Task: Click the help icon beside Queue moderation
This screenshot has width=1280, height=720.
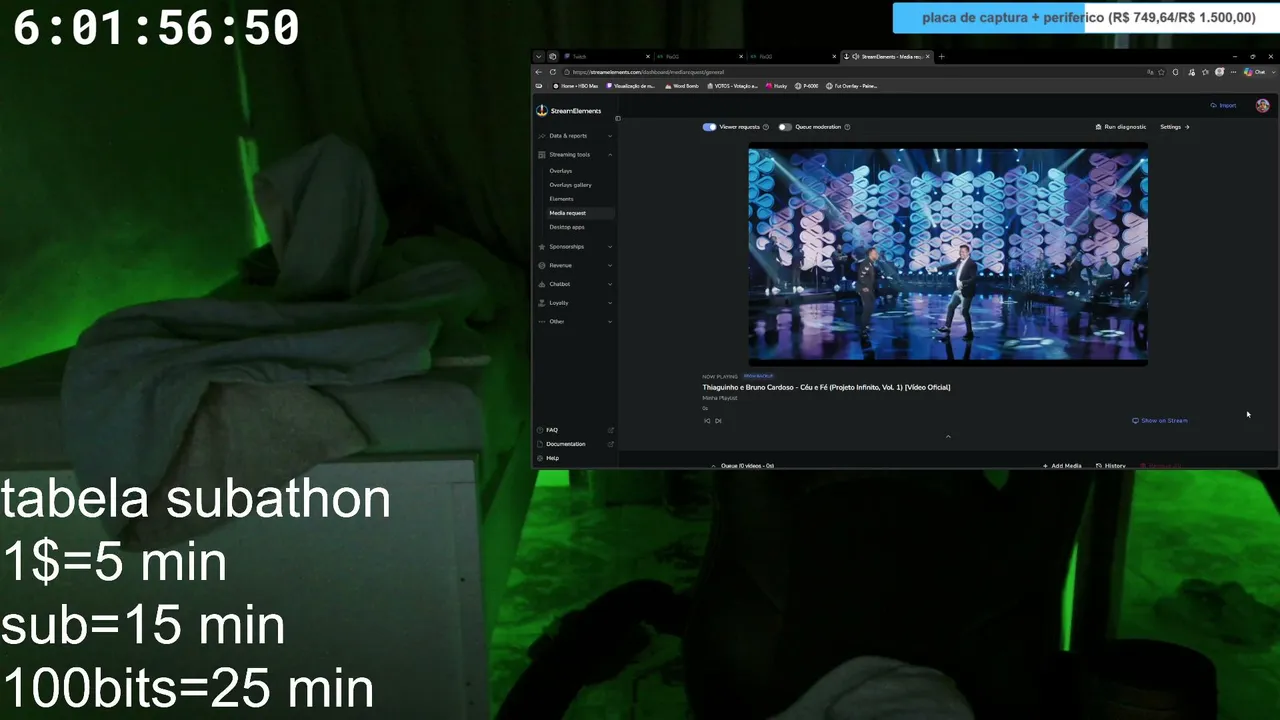Action: (x=847, y=127)
